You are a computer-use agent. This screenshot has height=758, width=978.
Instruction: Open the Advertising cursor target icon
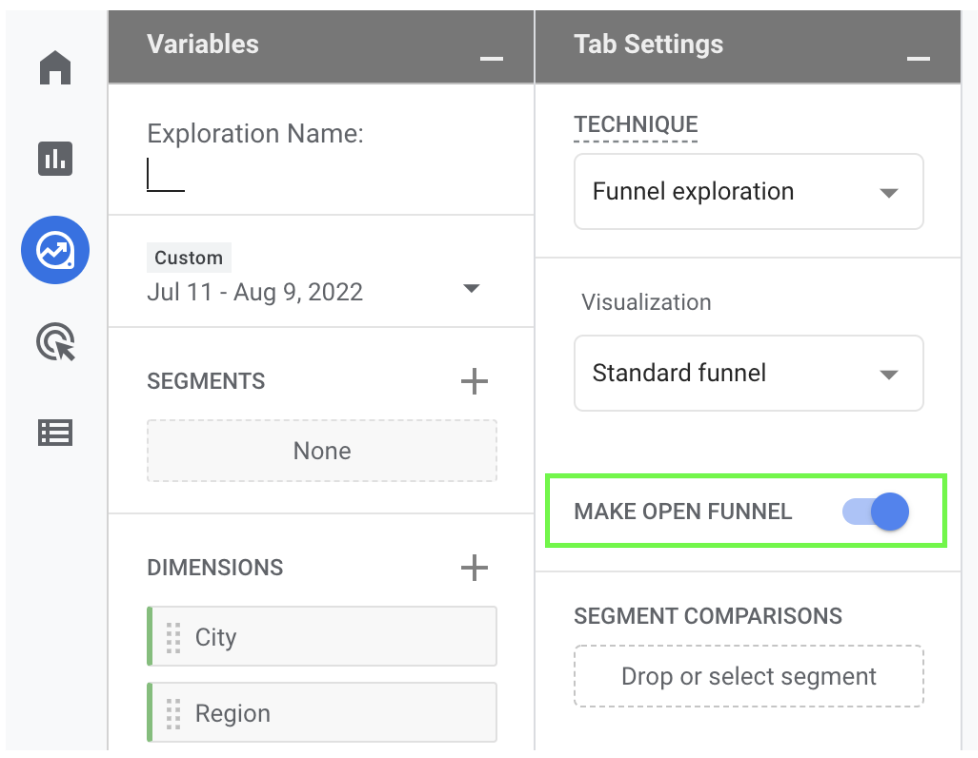coord(56,342)
